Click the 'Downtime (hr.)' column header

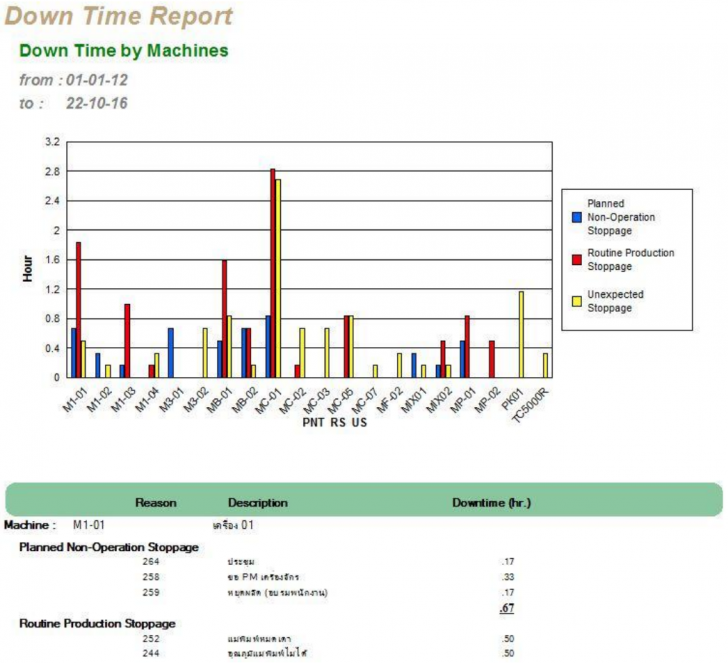(491, 503)
